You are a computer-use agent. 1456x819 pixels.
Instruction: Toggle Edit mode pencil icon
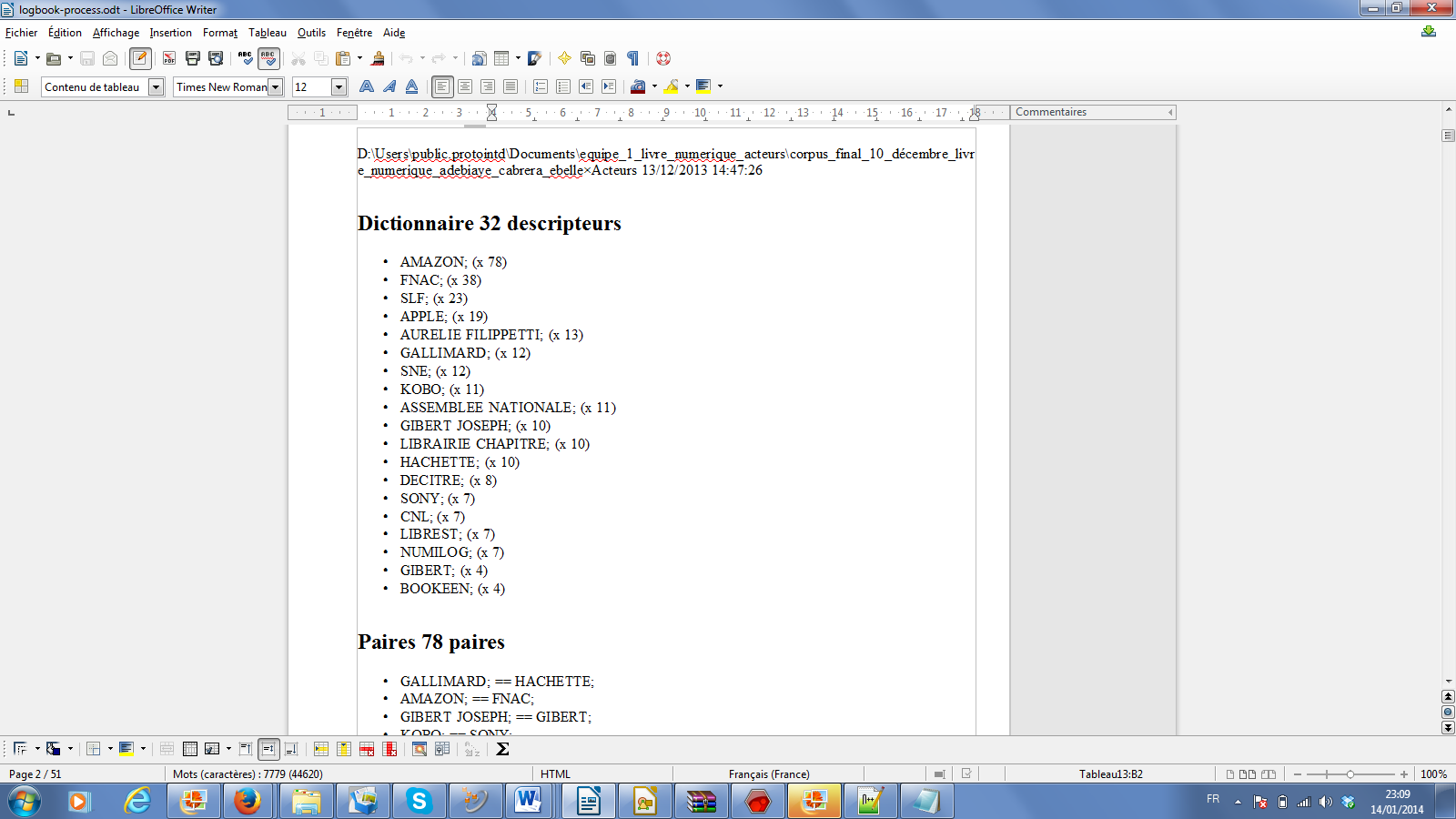[x=140, y=58]
